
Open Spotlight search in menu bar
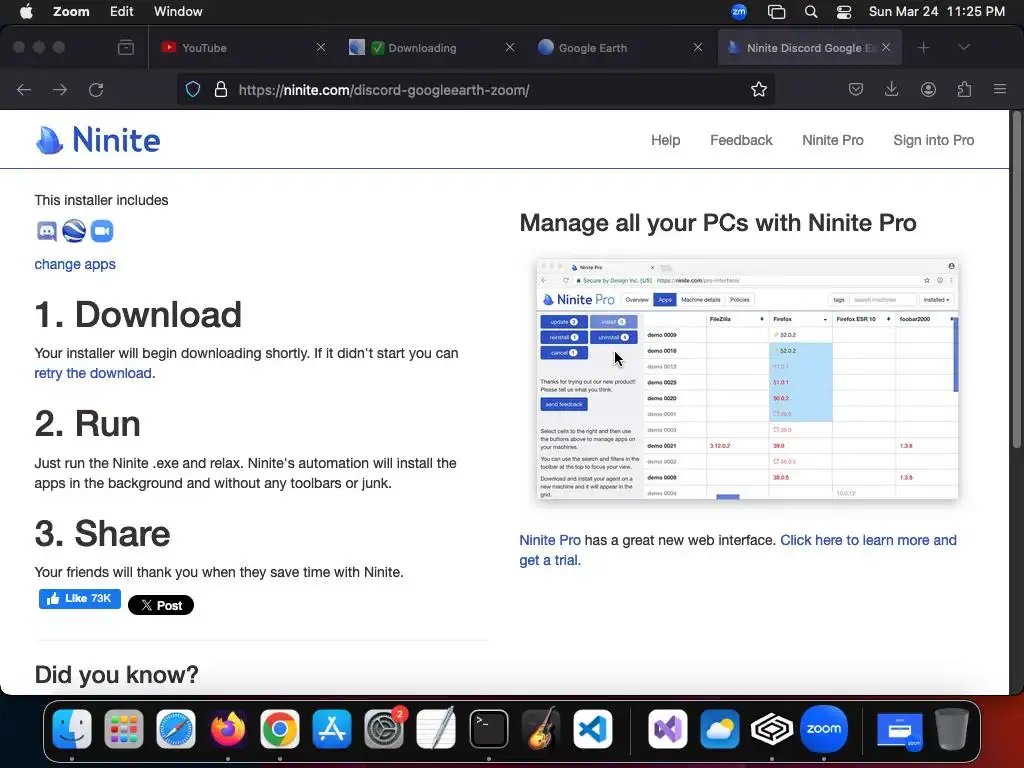(x=810, y=12)
